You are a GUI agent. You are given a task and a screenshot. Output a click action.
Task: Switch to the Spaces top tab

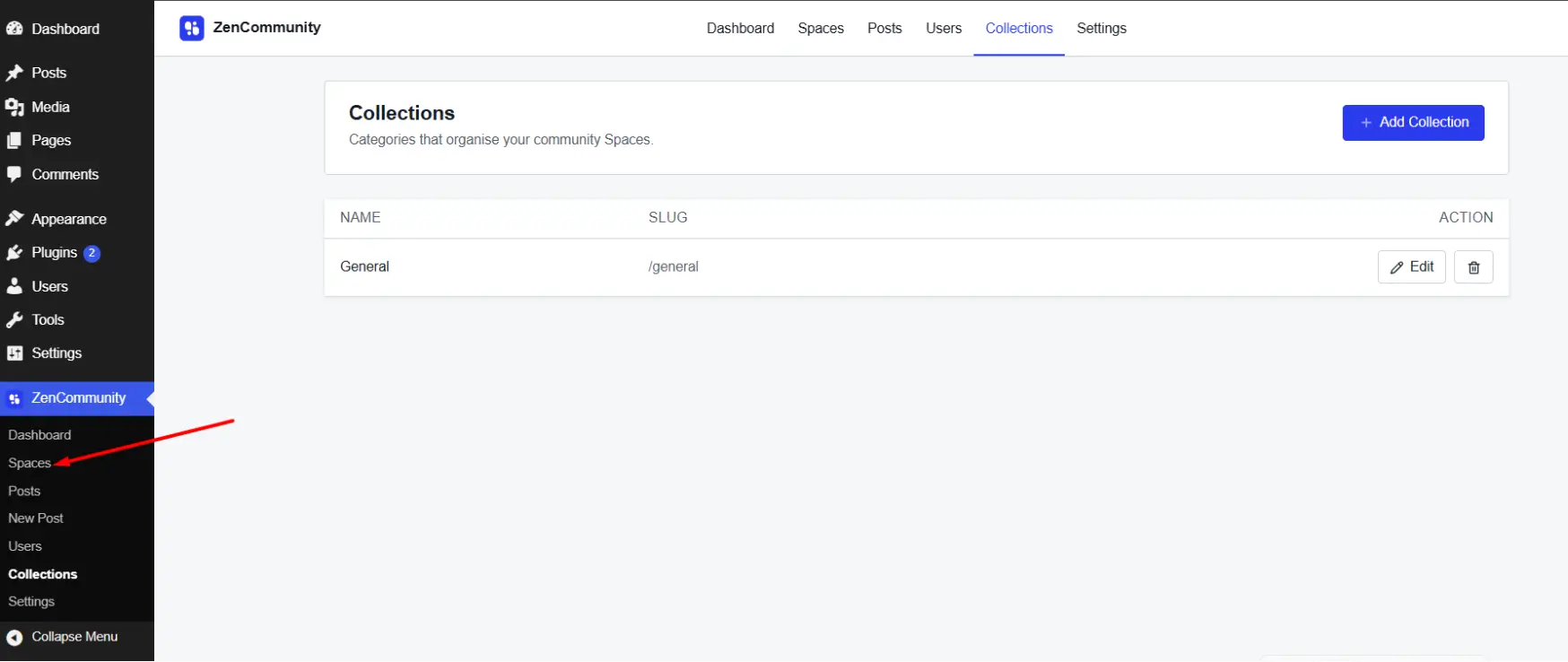[x=821, y=29]
